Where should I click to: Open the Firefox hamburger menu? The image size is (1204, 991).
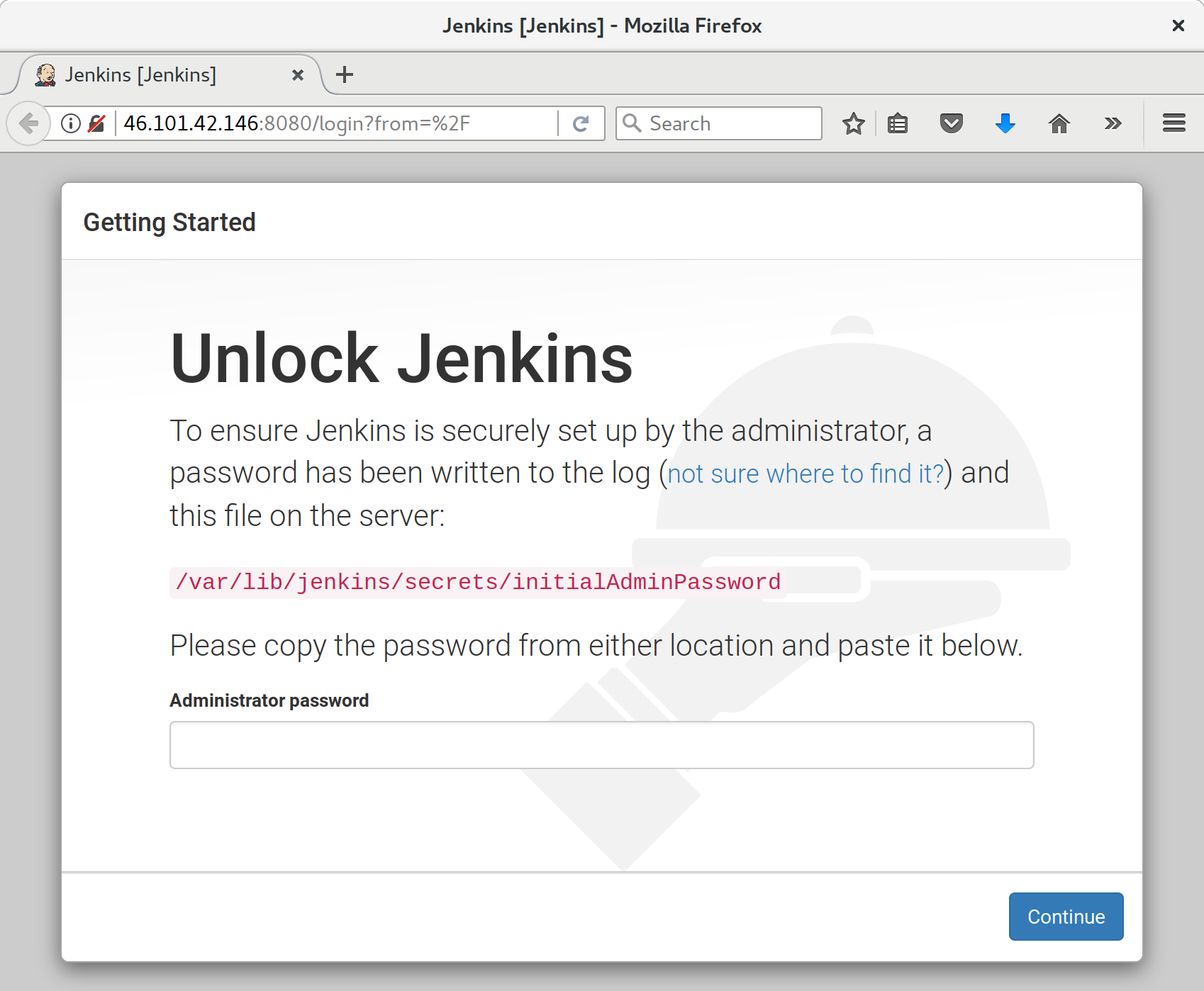pyautogui.click(x=1174, y=123)
